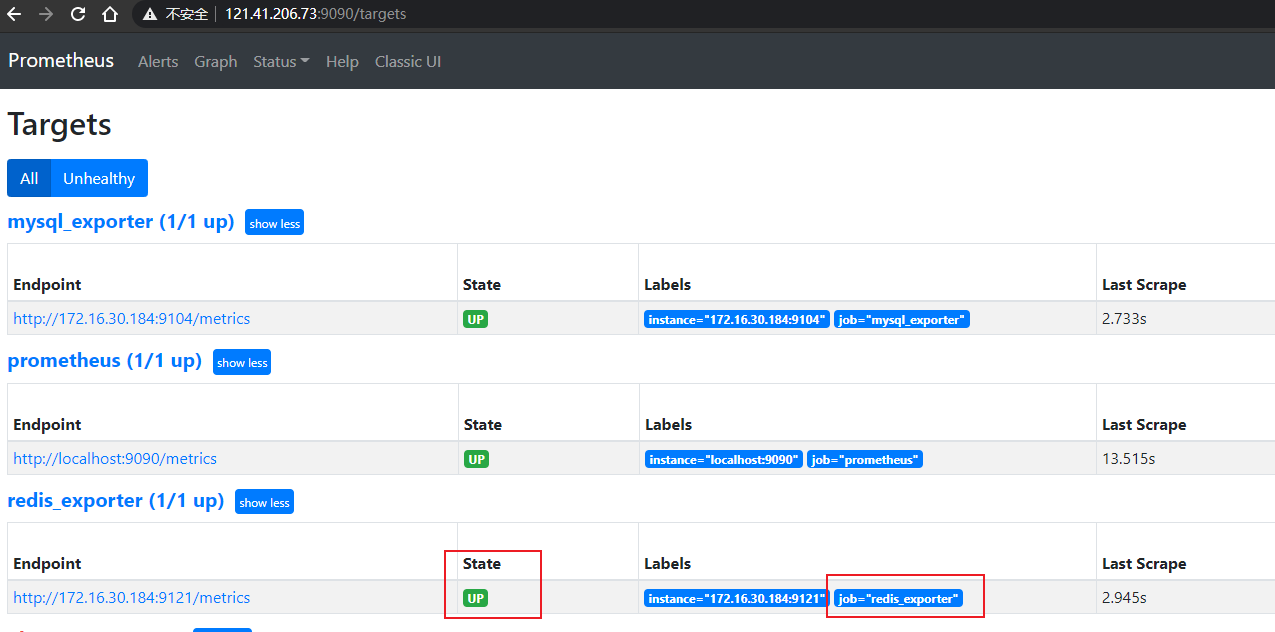Click the 13.515s last scrape value
1275x632 pixels.
coord(1128,459)
